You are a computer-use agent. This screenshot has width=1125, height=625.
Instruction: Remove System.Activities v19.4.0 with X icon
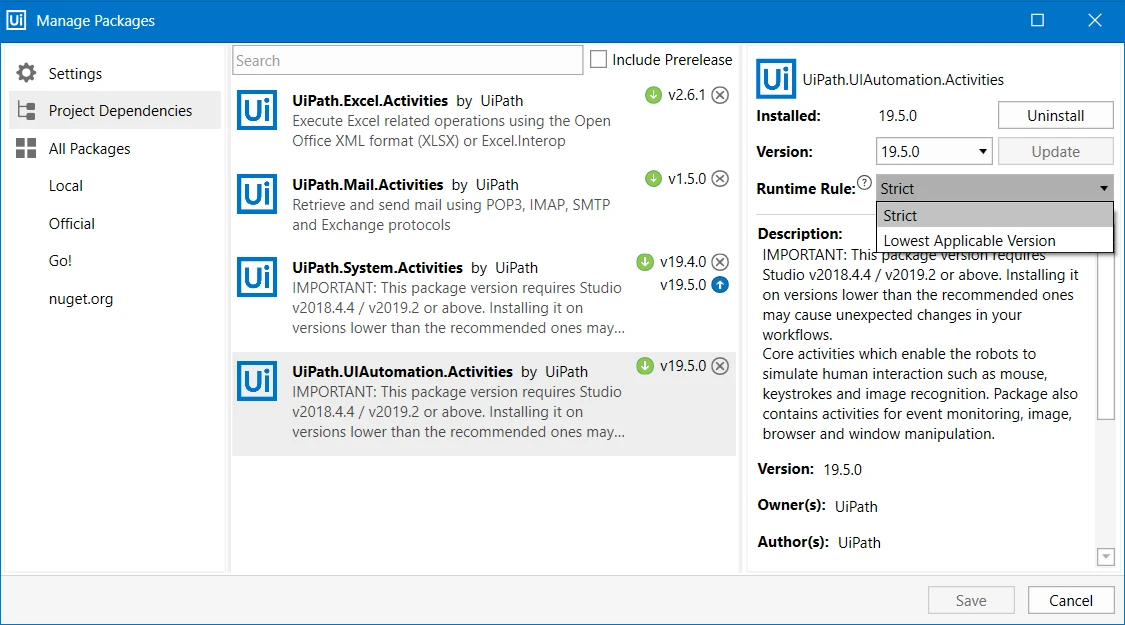pyautogui.click(x=720, y=262)
